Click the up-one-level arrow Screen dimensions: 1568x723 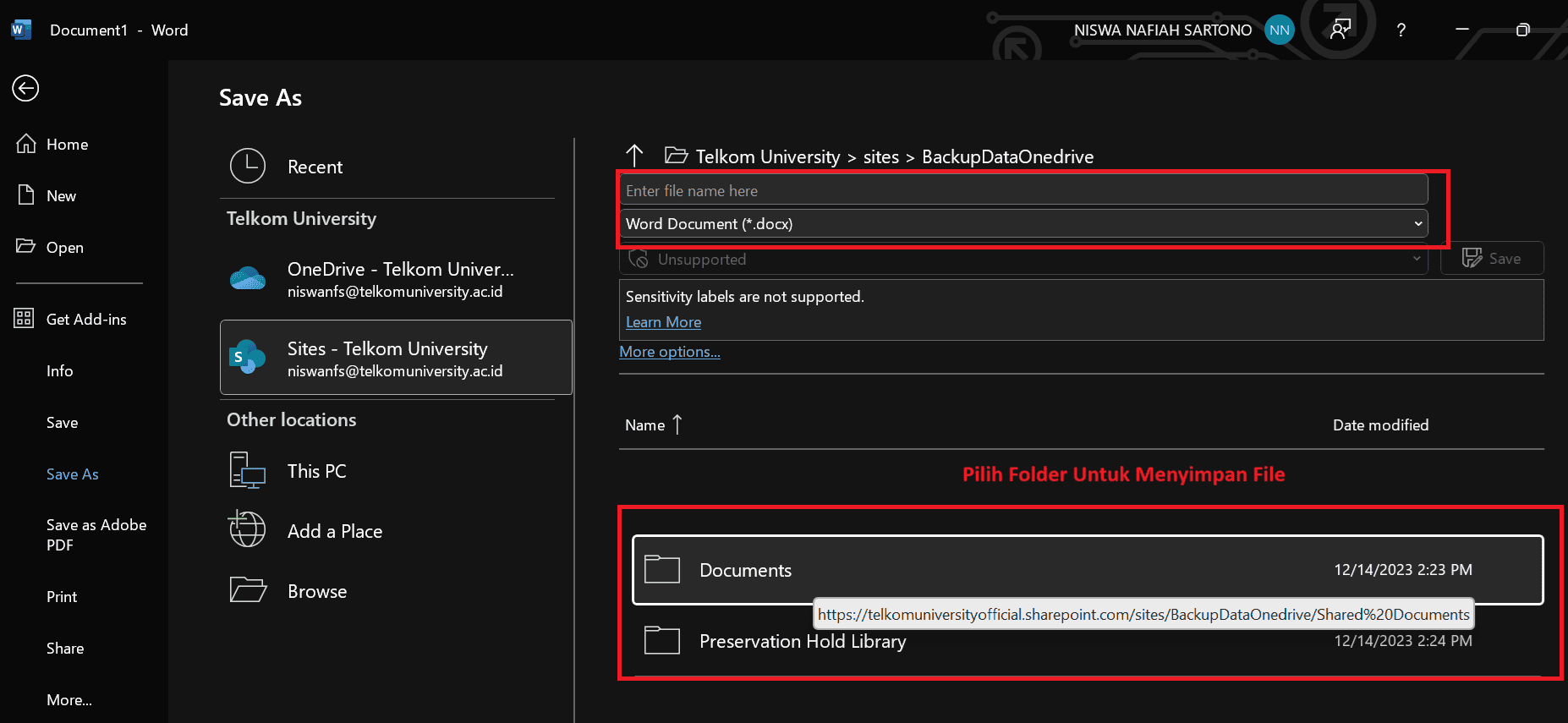click(634, 155)
